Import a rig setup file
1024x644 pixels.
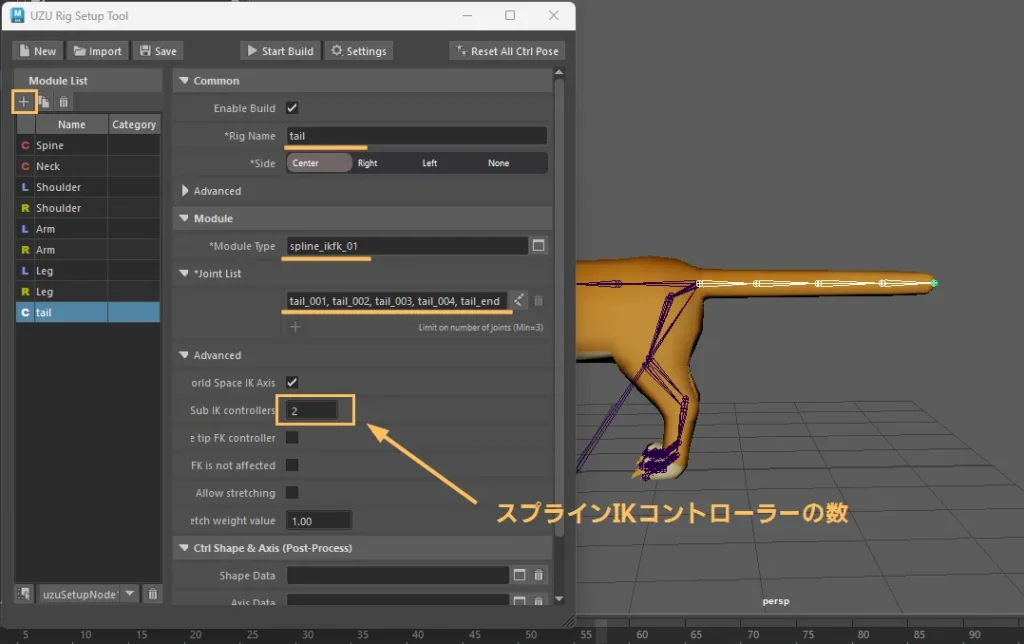[97, 51]
